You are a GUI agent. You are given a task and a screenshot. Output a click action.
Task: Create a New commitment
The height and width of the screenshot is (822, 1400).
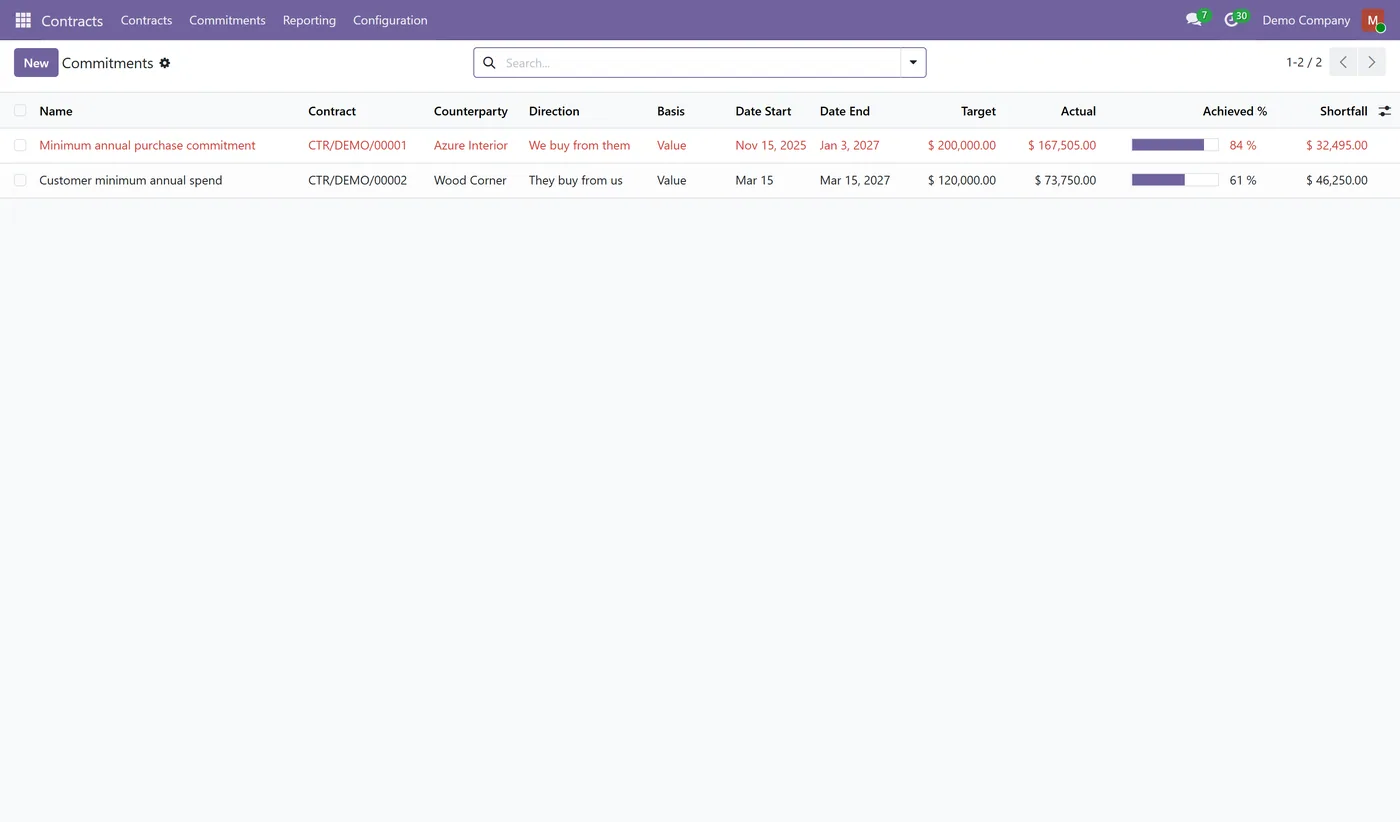(x=36, y=63)
